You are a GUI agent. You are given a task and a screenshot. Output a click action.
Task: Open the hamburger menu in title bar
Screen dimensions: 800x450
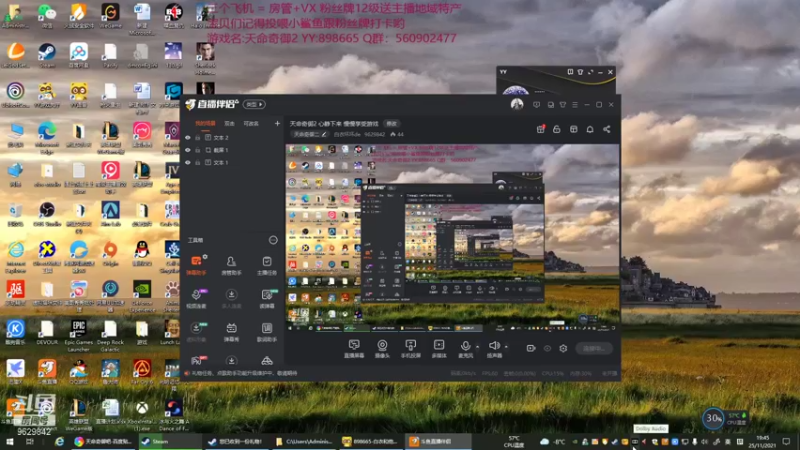pyautogui.click(x=575, y=105)
